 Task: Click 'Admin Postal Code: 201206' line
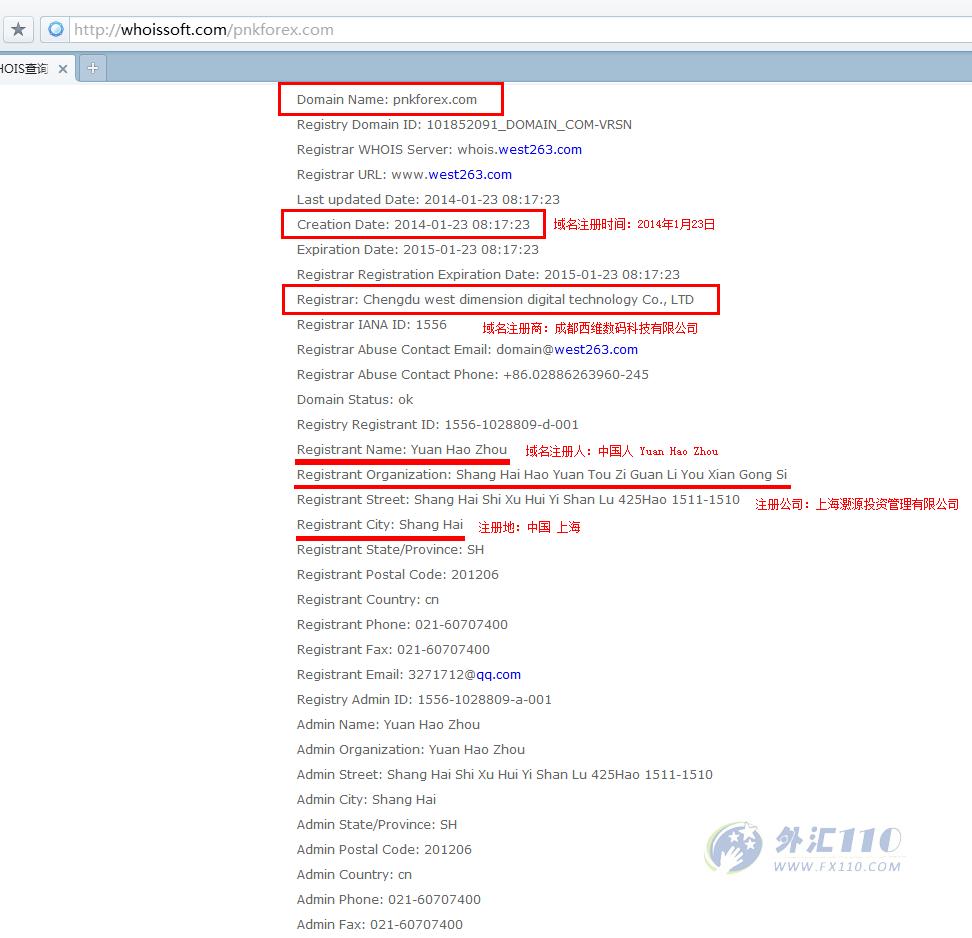(384, 849)
